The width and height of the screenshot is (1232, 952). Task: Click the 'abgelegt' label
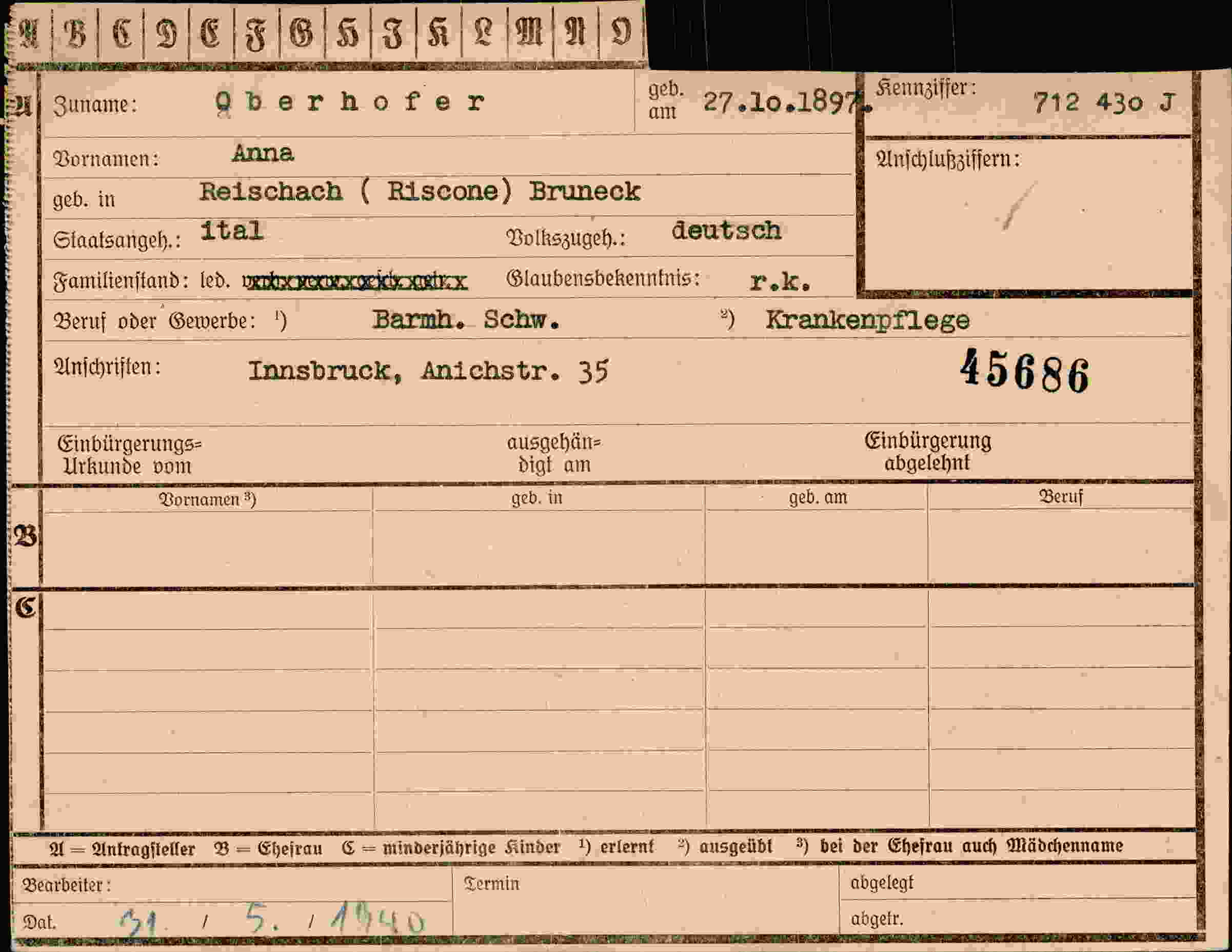882,883
